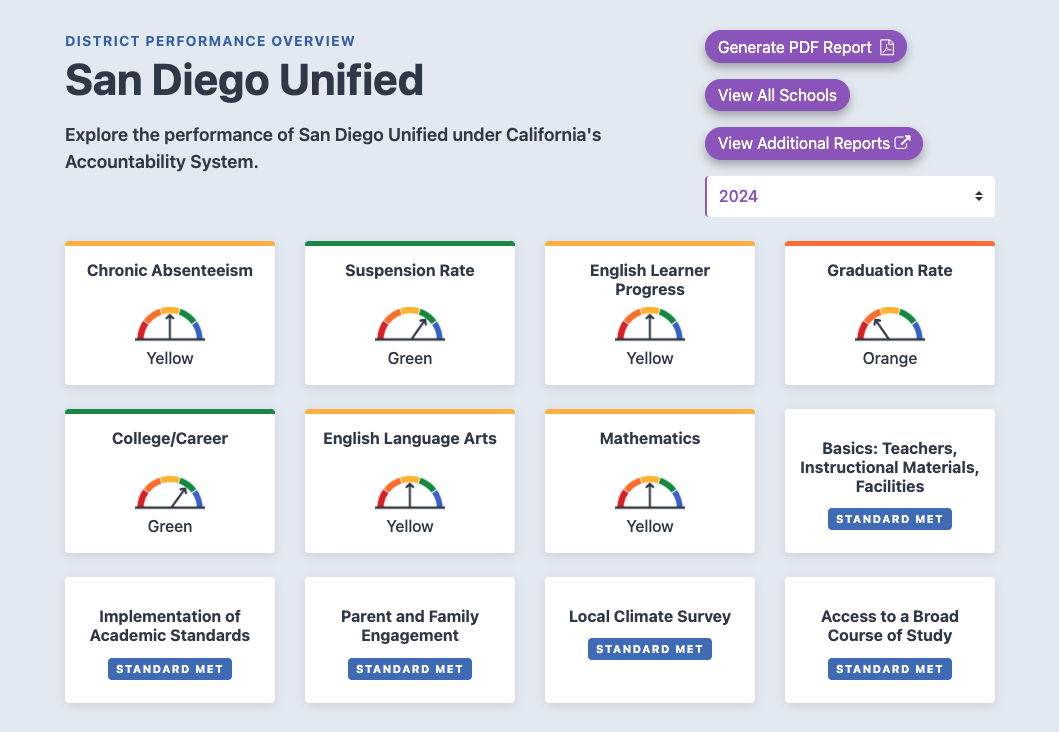Viewport: 1059px width, 732px height.
Task: Click the San Diego Unified district heading
Action: (x=244, y=80)
